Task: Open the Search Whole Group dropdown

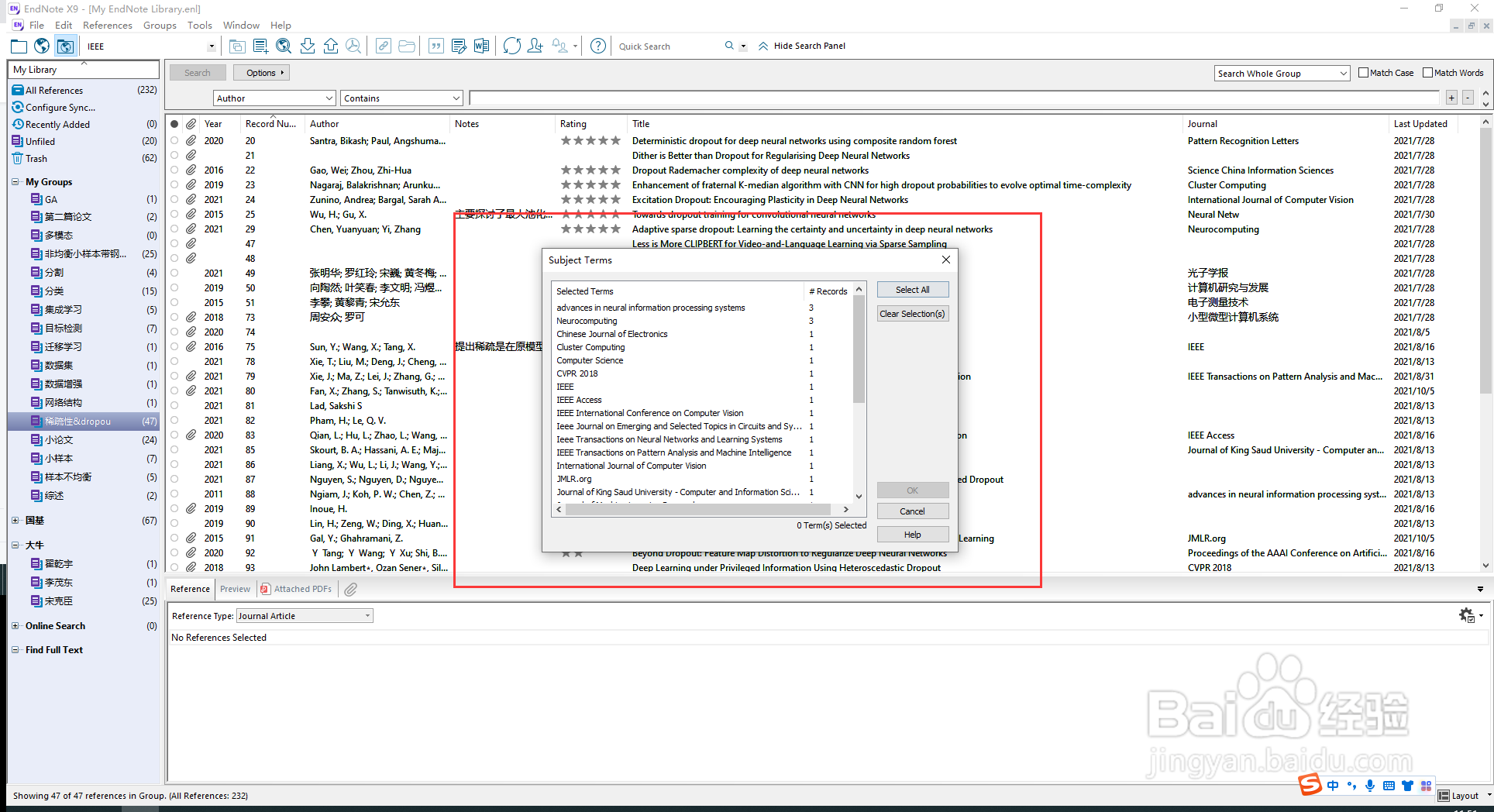Action: click(1282, 74)
